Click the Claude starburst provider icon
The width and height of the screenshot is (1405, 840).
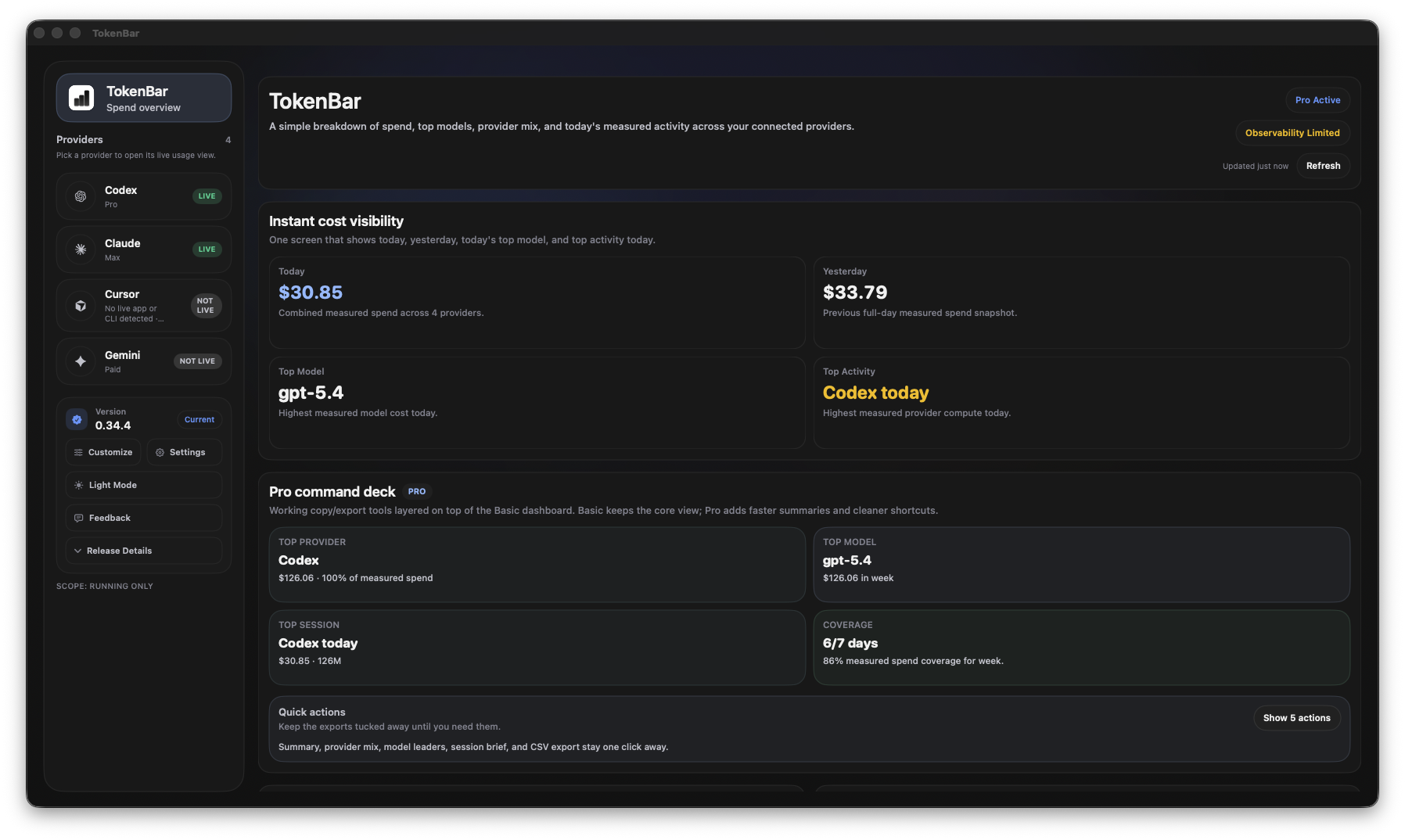click(x=81, y=249)
